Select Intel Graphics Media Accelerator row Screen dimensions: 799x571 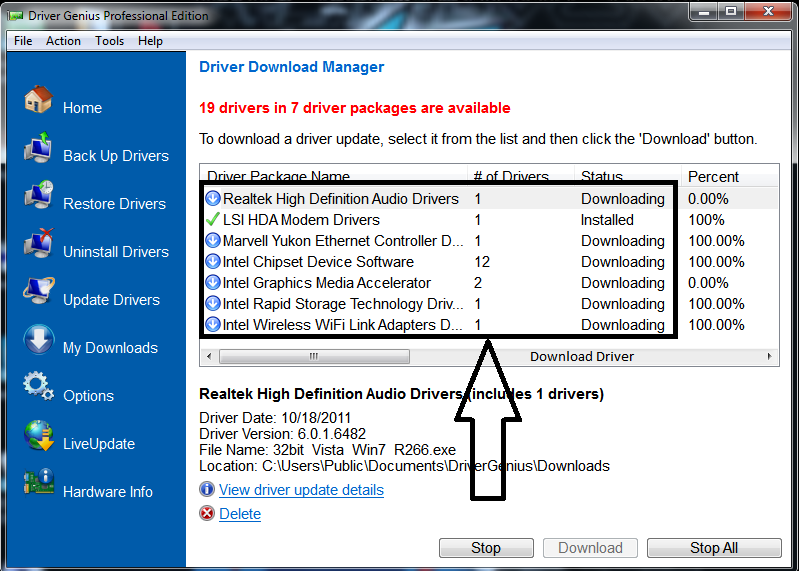click(x=489, y=282)
